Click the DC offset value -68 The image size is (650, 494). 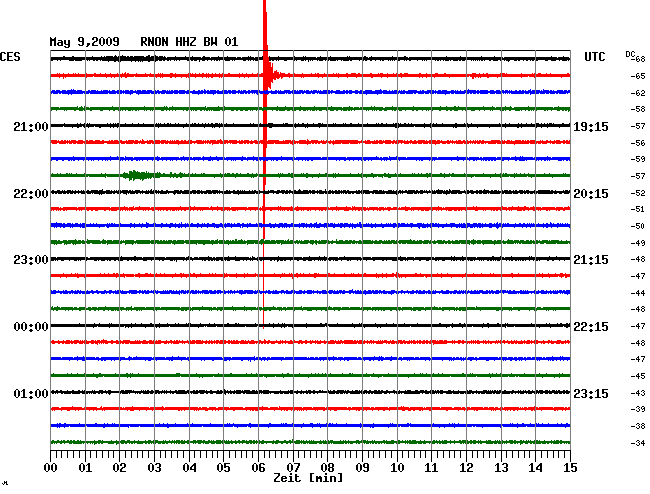pos(638,59)
